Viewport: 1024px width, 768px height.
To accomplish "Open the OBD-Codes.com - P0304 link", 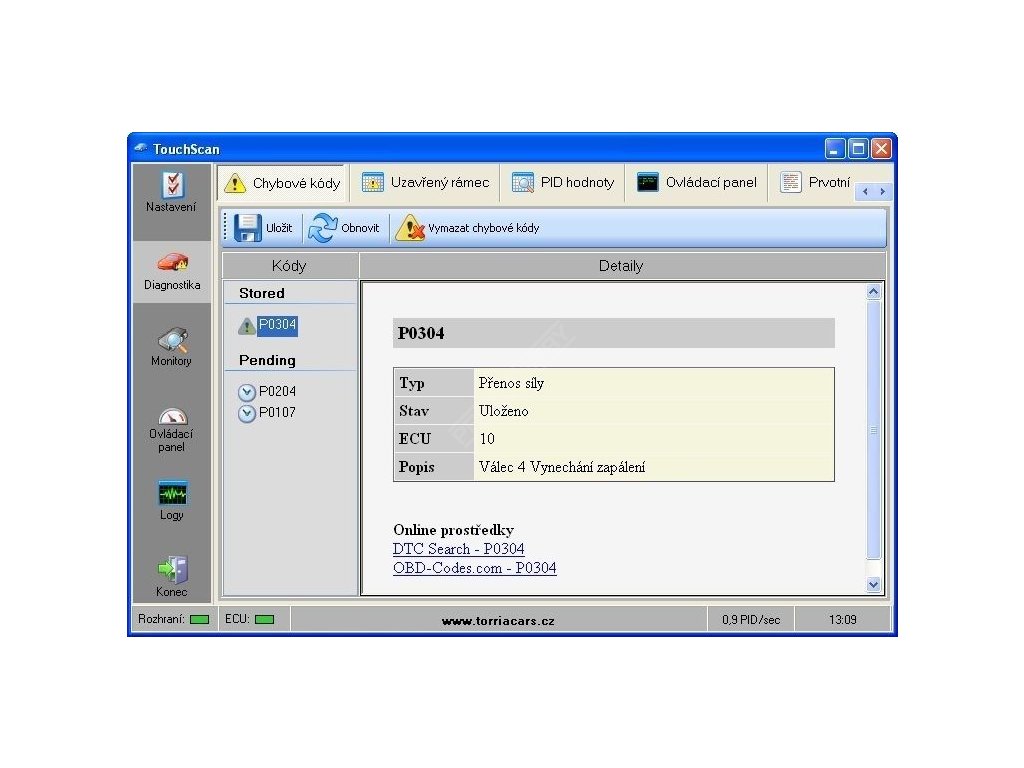I will pyautogui.click(x=475, y=568).
